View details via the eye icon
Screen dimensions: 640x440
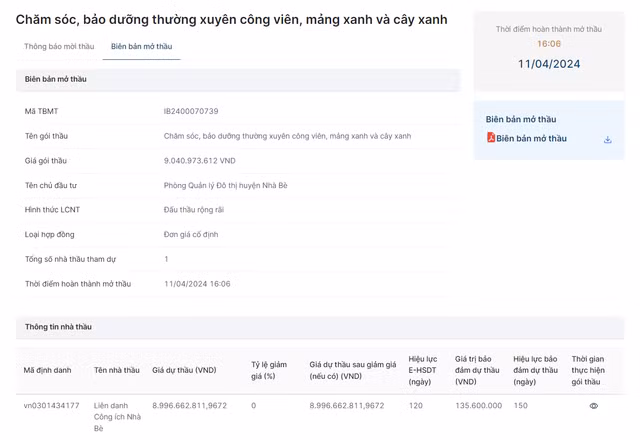click(593, 406)
